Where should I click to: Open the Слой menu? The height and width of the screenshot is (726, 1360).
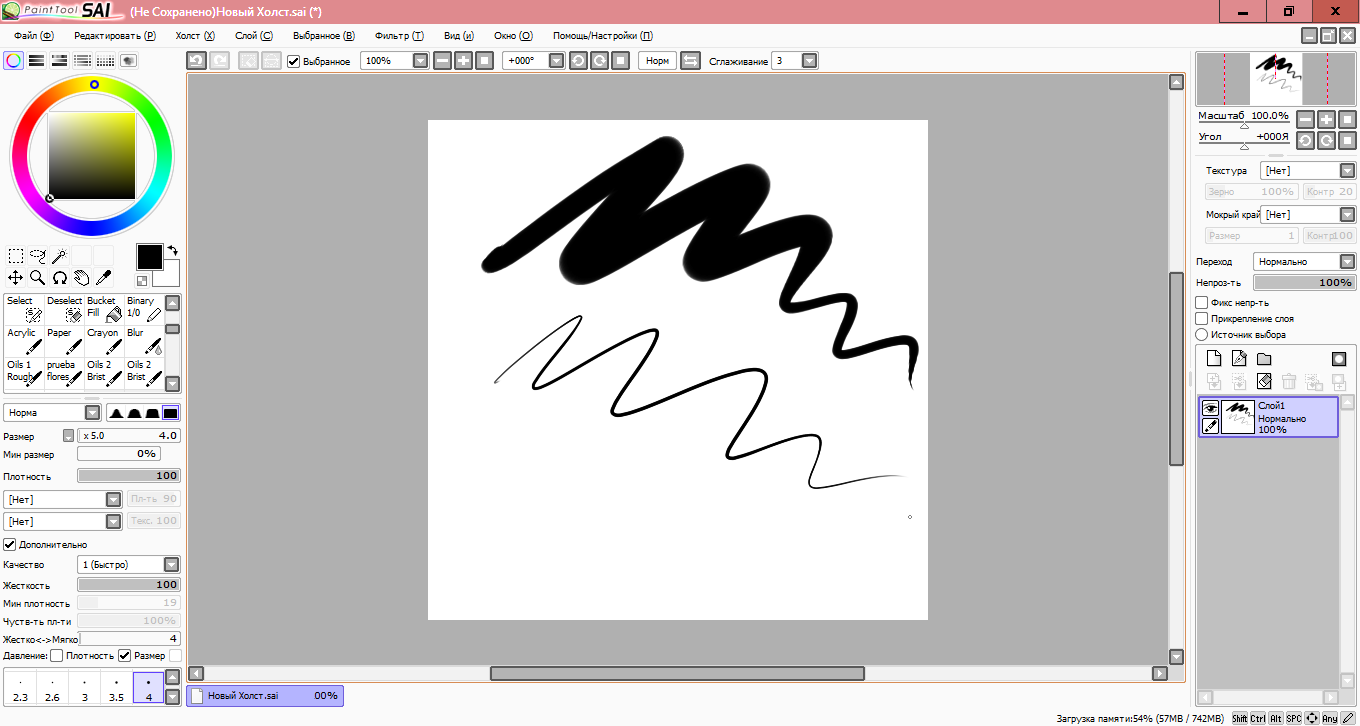(x=253, y=35)
